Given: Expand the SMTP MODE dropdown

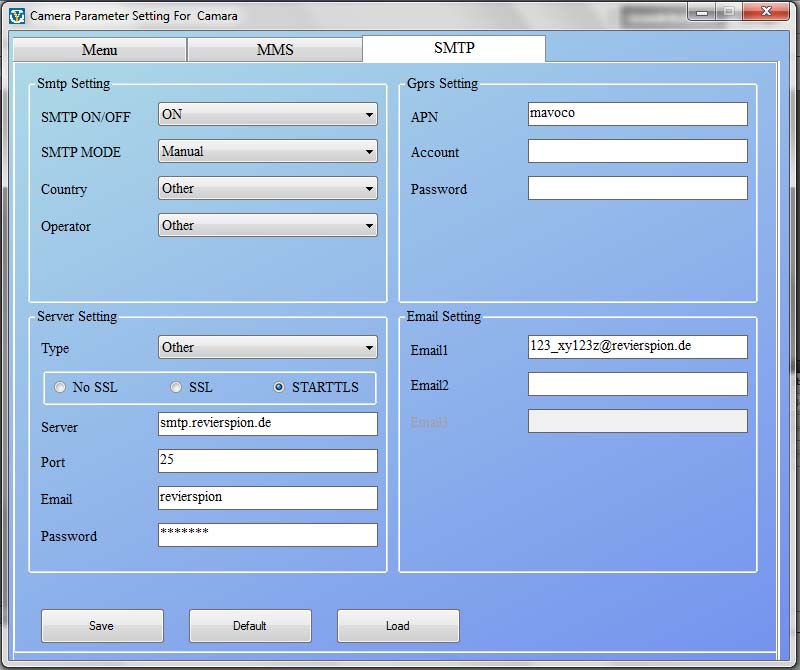Looking at the screenshot, I should tap(268, 152).
